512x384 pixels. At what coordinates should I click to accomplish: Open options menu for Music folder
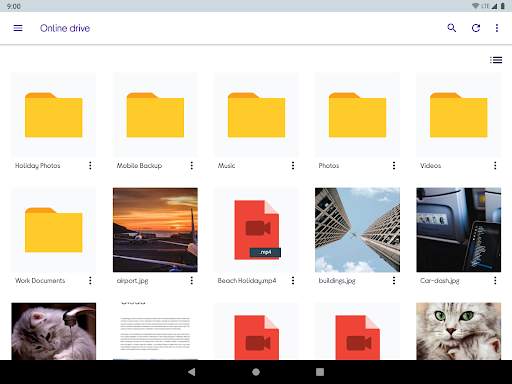coord(293,166)
